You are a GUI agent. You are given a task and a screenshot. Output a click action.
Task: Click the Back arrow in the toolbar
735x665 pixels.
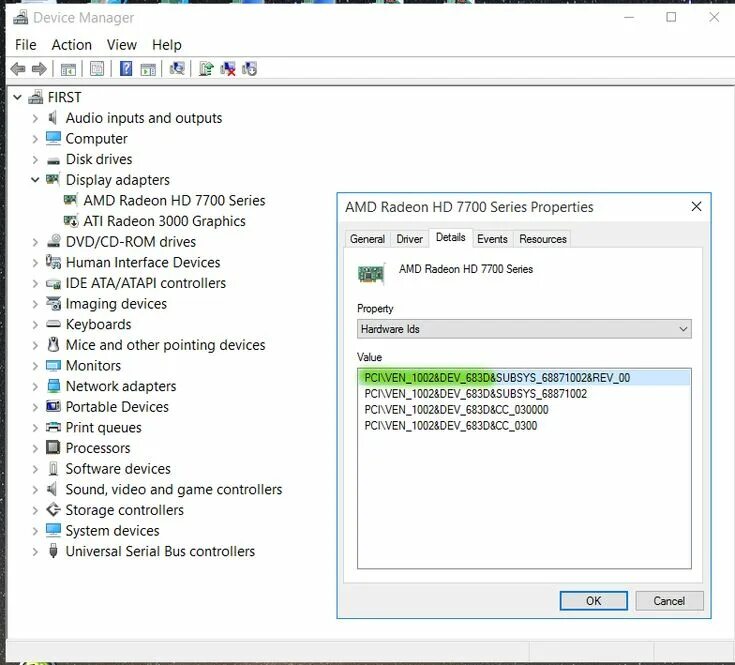[x=18, y=69]
